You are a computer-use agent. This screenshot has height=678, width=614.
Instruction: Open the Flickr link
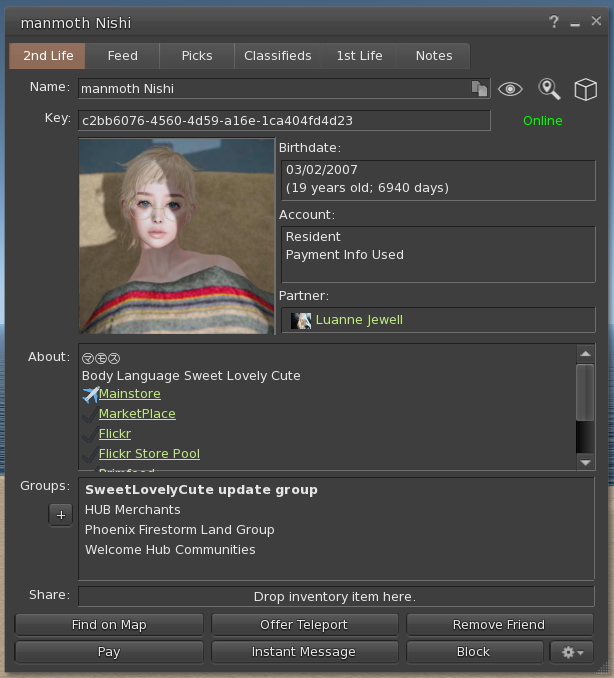point(115,434)
